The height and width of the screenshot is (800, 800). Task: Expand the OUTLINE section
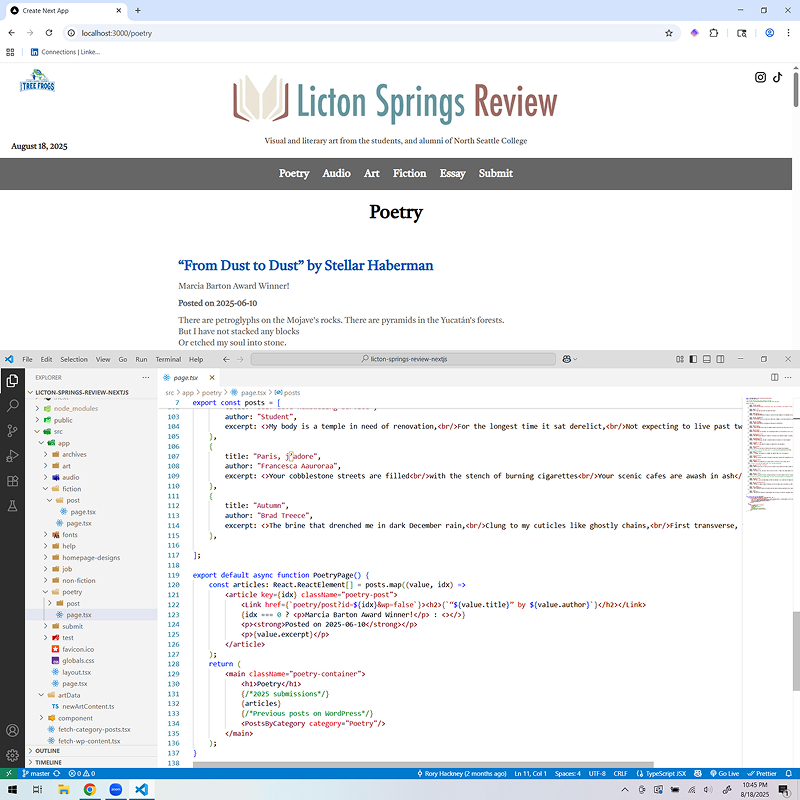coord(47,750)
